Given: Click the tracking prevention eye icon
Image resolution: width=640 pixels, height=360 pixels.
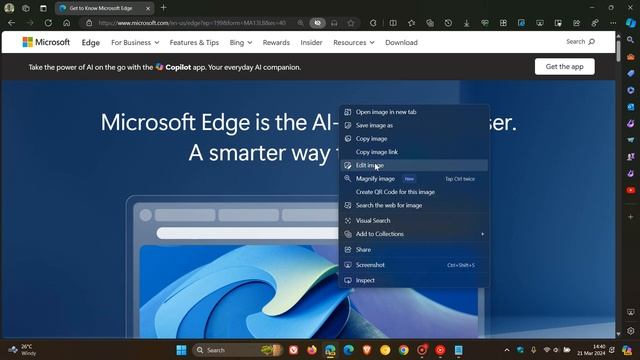Looking at the screenshot, I should pyautogui.click(x=318, y=23).
